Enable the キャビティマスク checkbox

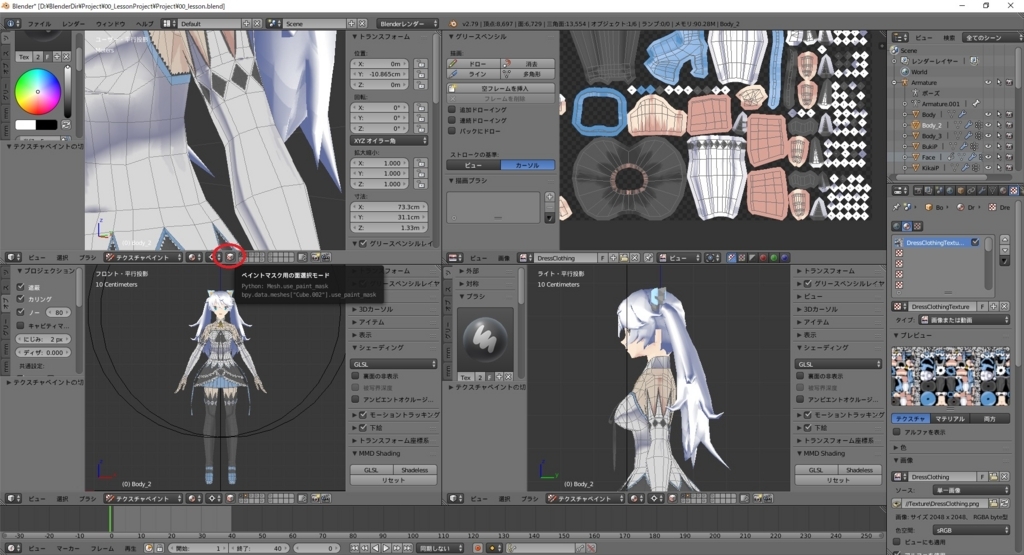tap(21, 326)
